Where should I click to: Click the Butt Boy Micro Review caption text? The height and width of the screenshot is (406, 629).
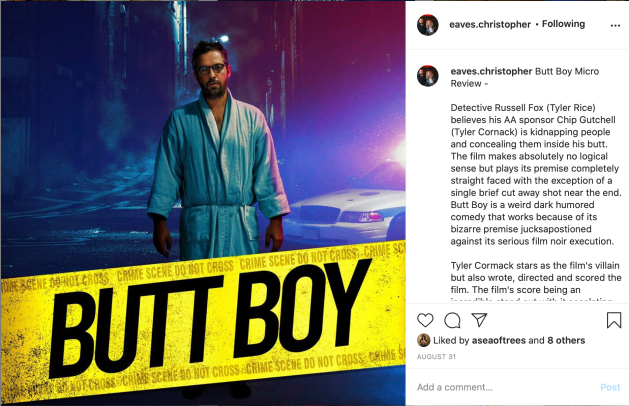tap(525, 77)
